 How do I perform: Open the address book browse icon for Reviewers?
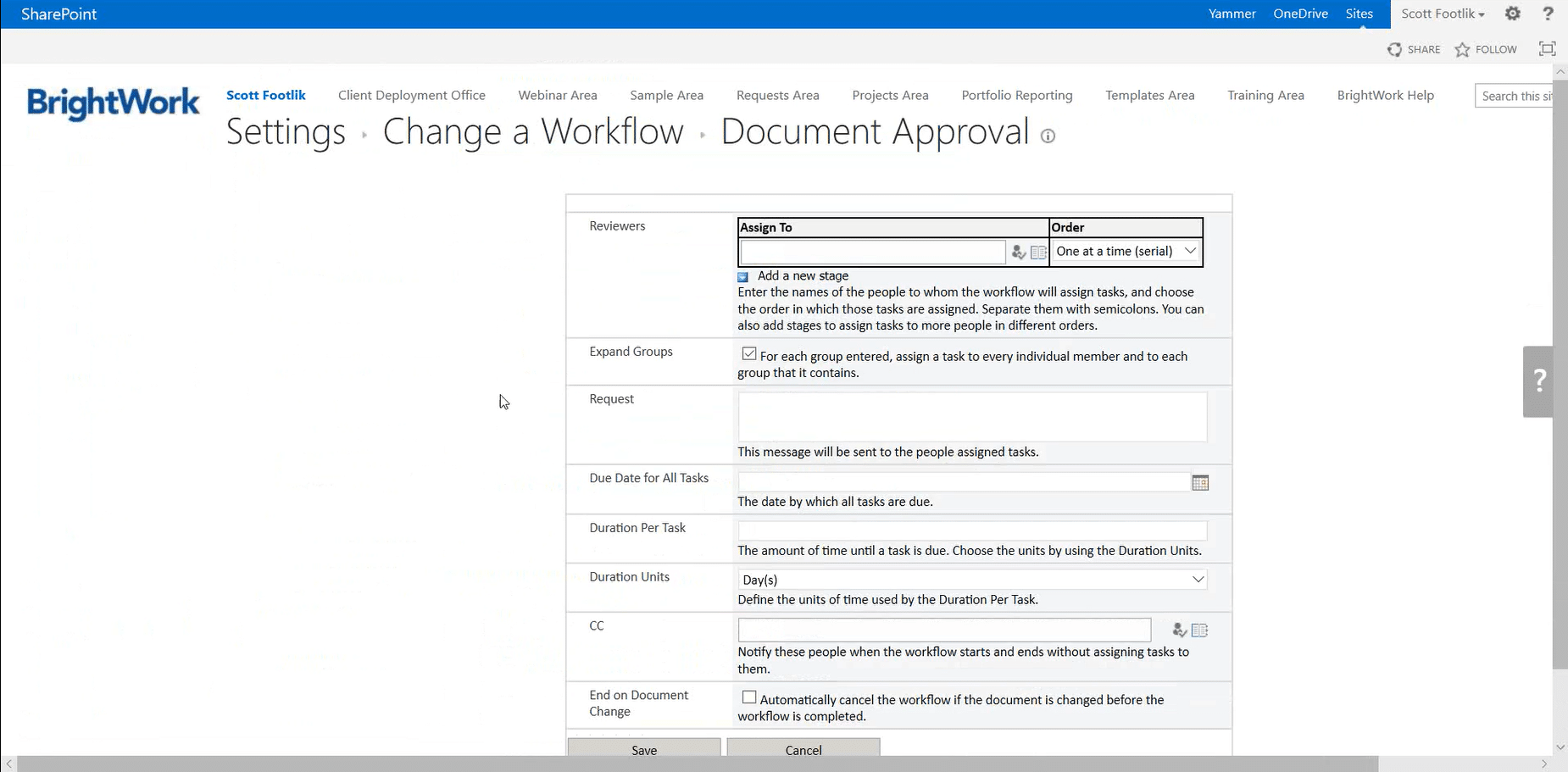click(x=1038, y=253)
